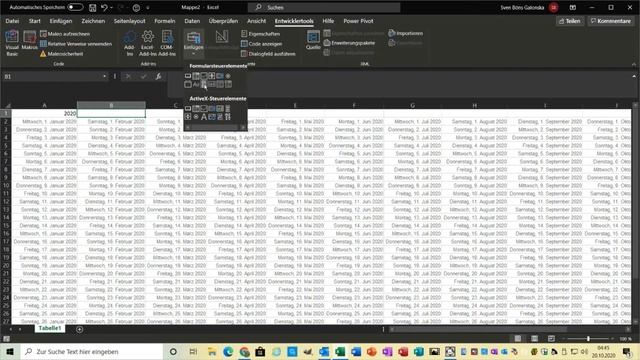
Task: Open ActiveX More Controls tools icon
Action: point(228,117)
